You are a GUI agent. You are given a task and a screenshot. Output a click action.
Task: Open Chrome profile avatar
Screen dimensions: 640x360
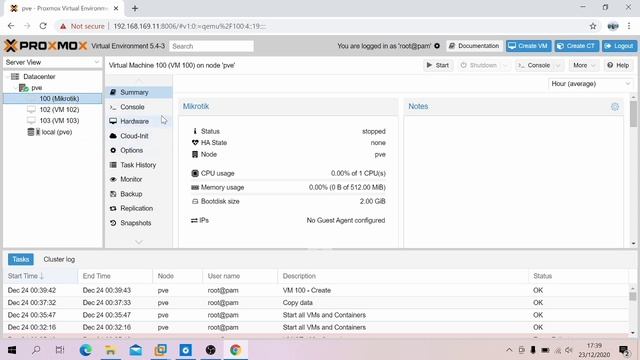[x=613, y=26]
